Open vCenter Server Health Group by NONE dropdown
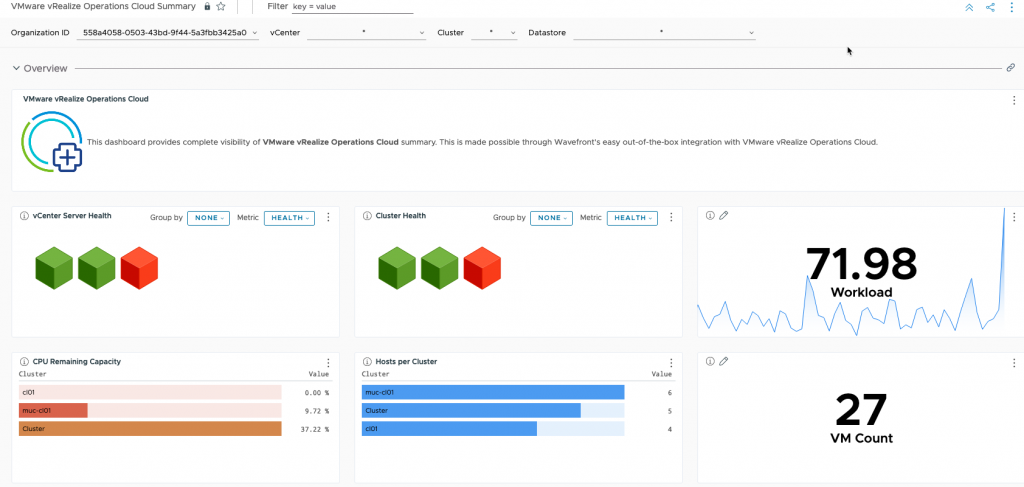1024x487 pixels. pos(208,218)
